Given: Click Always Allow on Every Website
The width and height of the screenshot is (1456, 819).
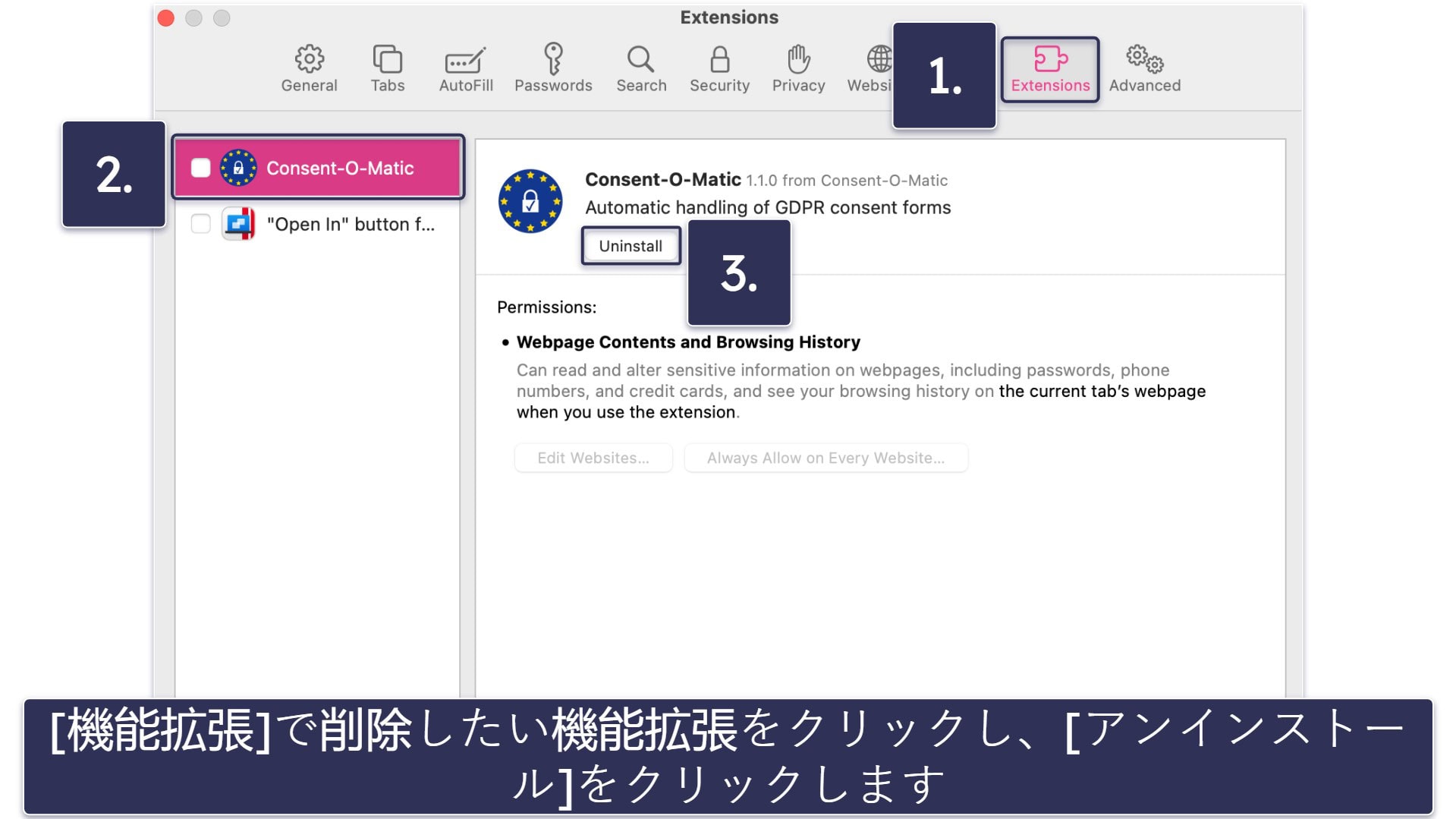Looking at the screenshot, I should (825, 458).
